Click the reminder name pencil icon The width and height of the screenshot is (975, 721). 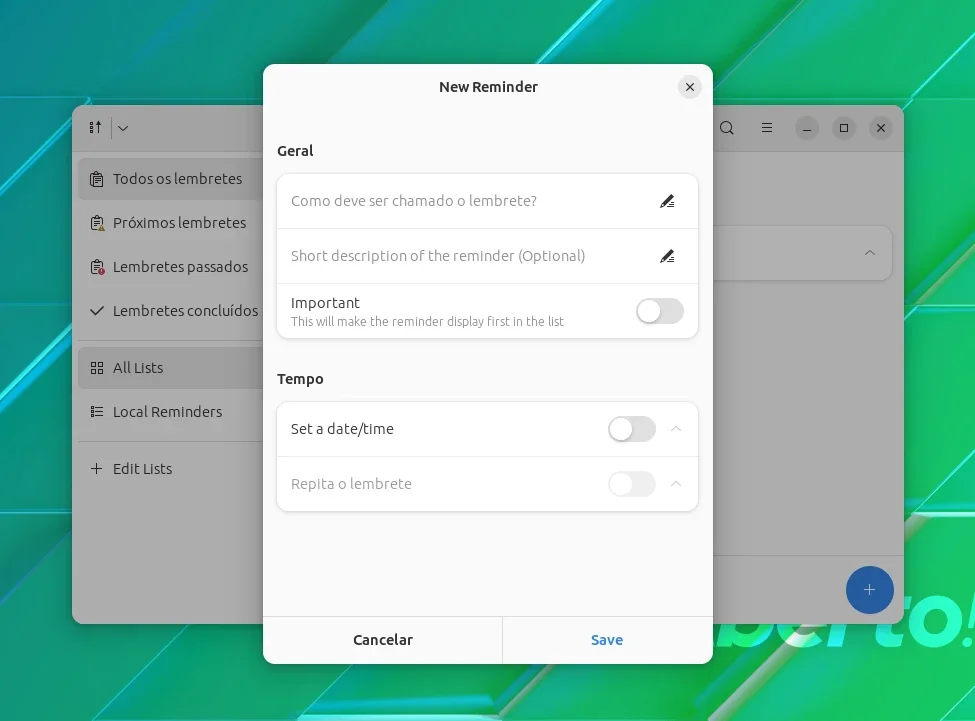(667, 201)
